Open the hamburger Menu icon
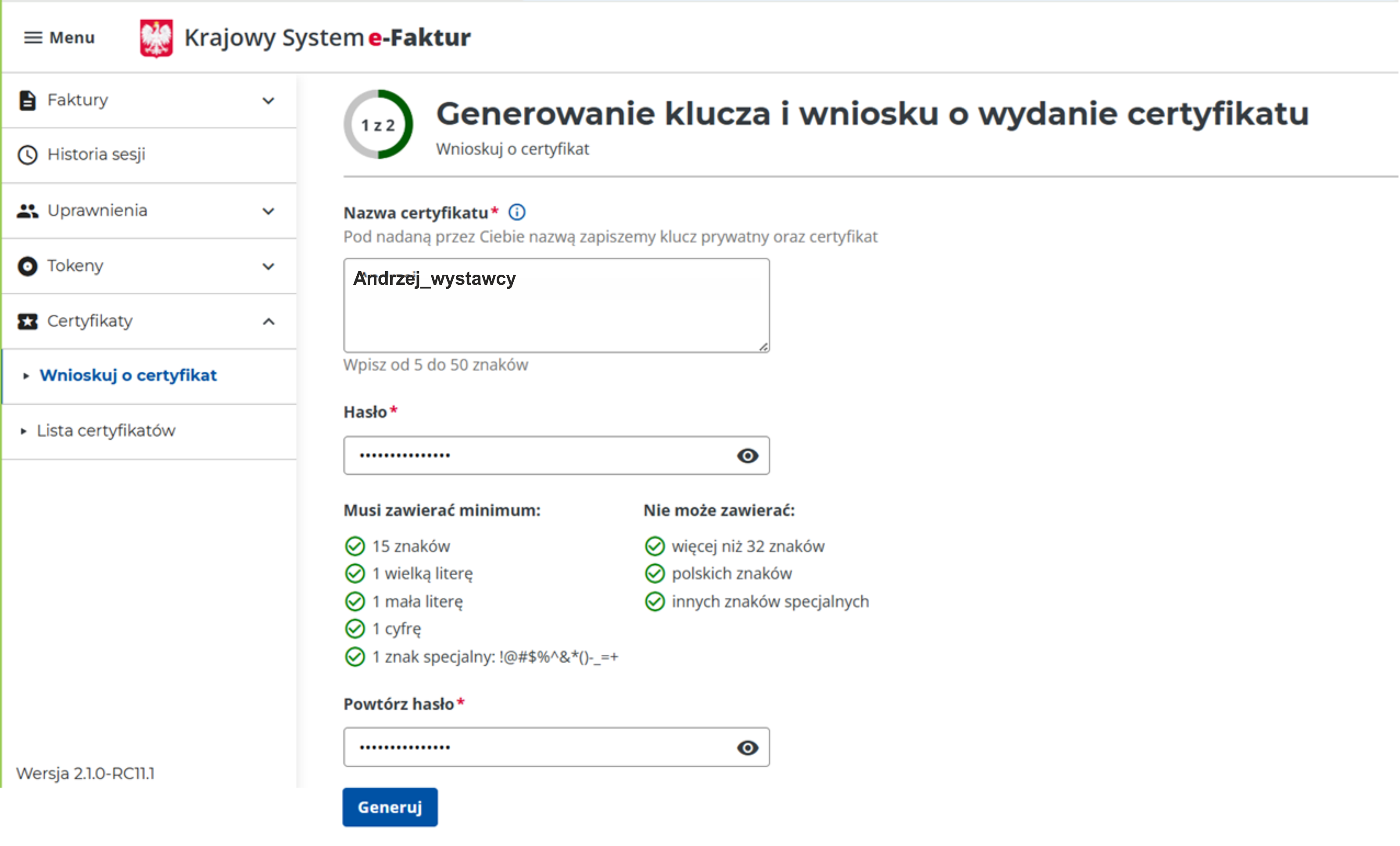This screenshot has height=846, width=1400. point(33,37)
